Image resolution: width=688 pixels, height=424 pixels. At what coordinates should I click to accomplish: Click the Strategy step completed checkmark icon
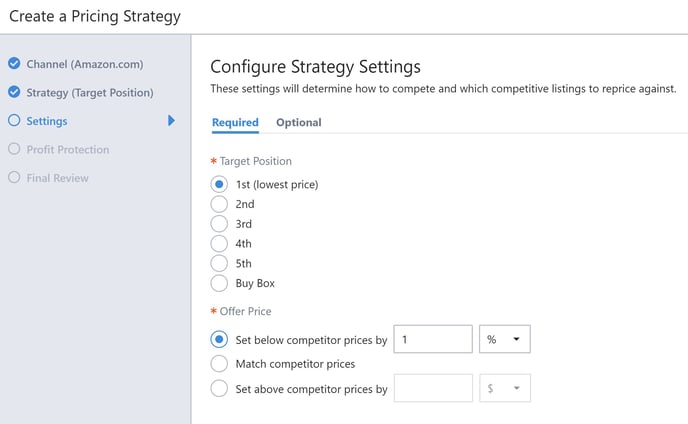pos(14,93)
